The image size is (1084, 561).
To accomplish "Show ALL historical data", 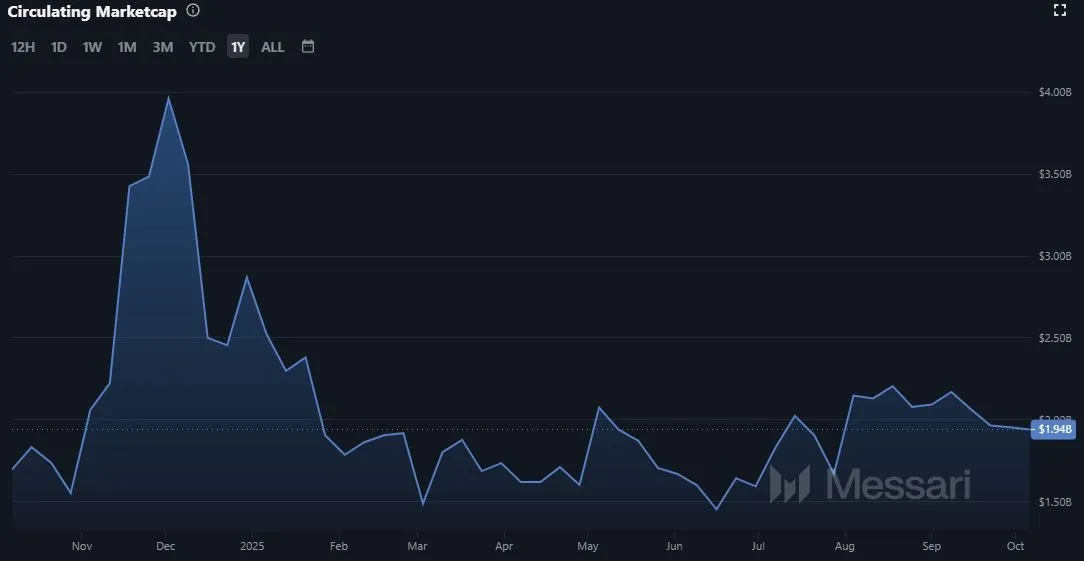I will (273, 47).
